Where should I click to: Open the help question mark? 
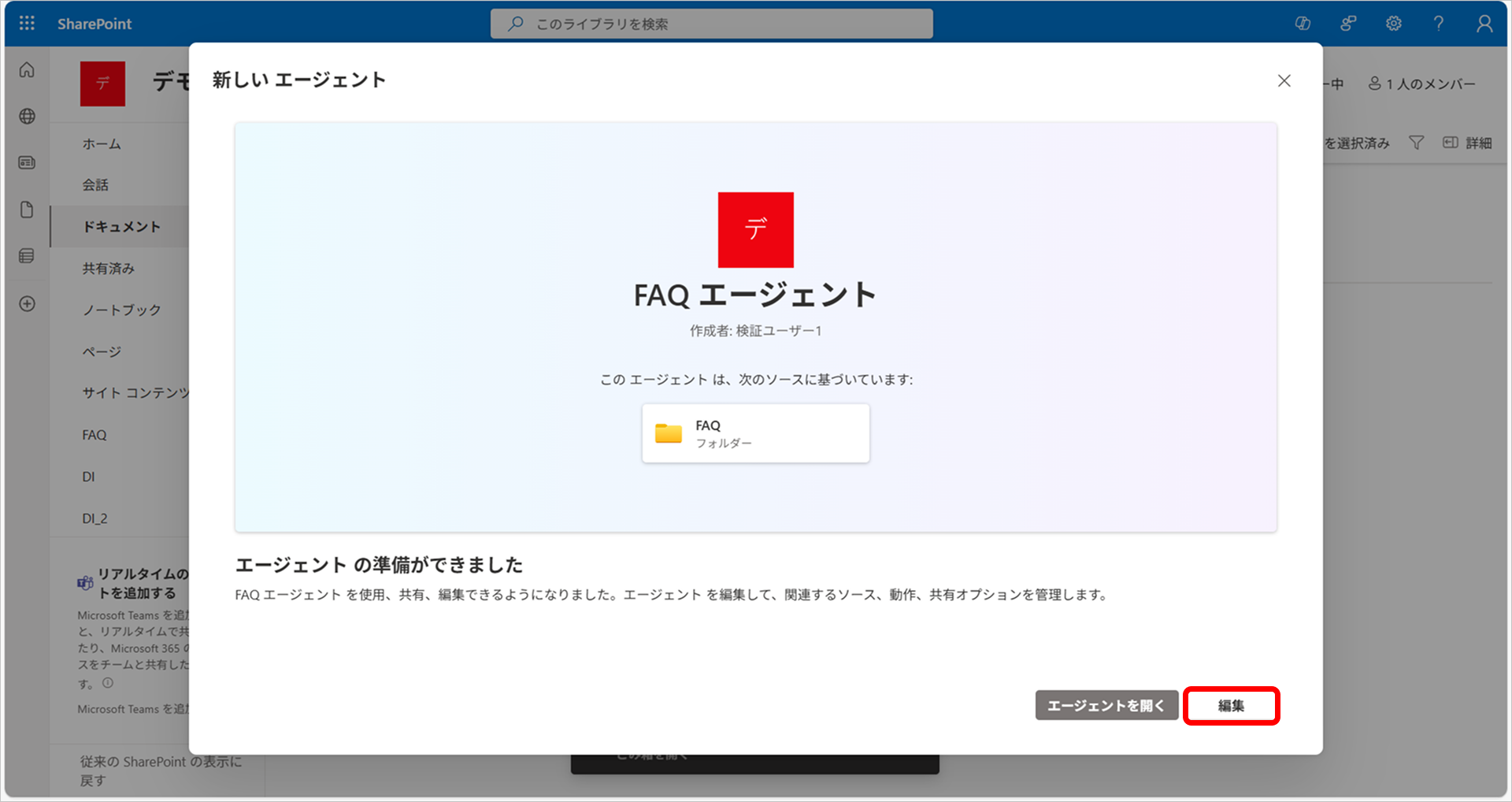(x=1439, y=24)
